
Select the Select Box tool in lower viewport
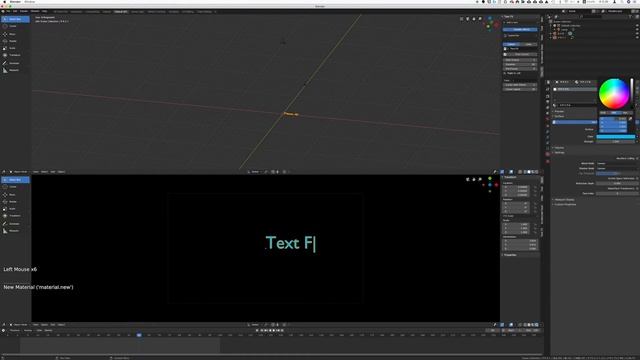click(x=15, y=180)
